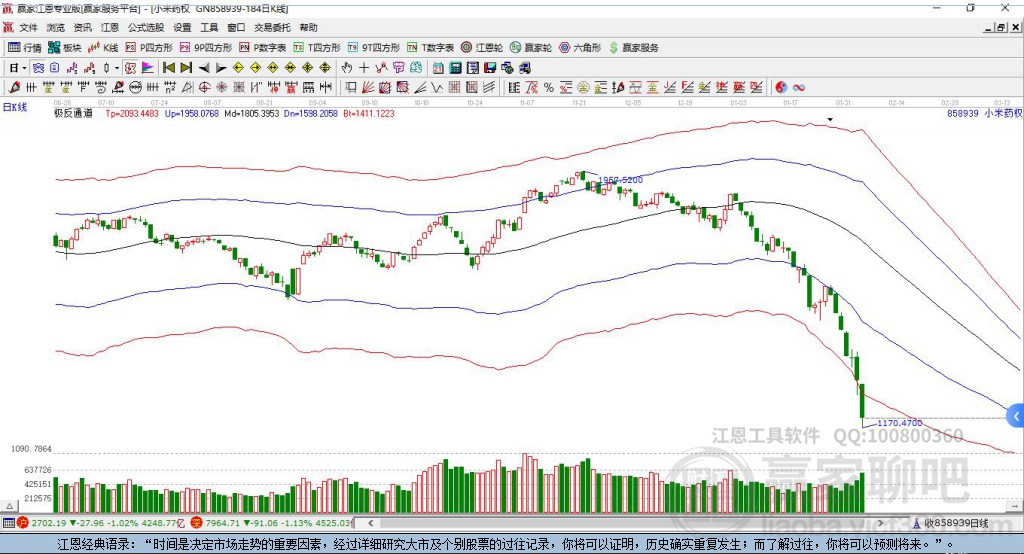1024x554 pixels.
Task: Jump to the last candle bar
Action: pos(186,68)
